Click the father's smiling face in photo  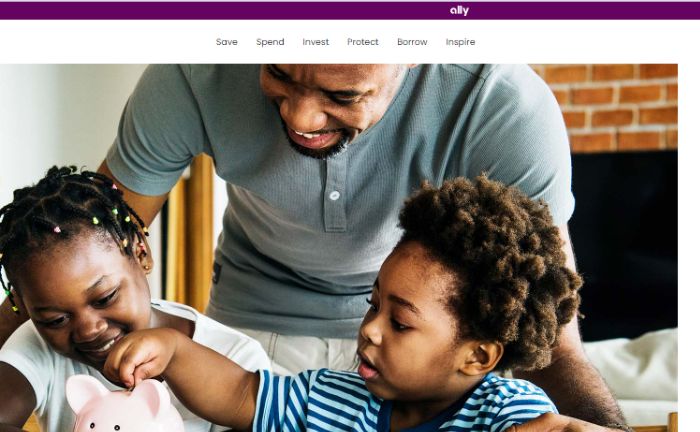pyautogui.click(x=331, y=107)
